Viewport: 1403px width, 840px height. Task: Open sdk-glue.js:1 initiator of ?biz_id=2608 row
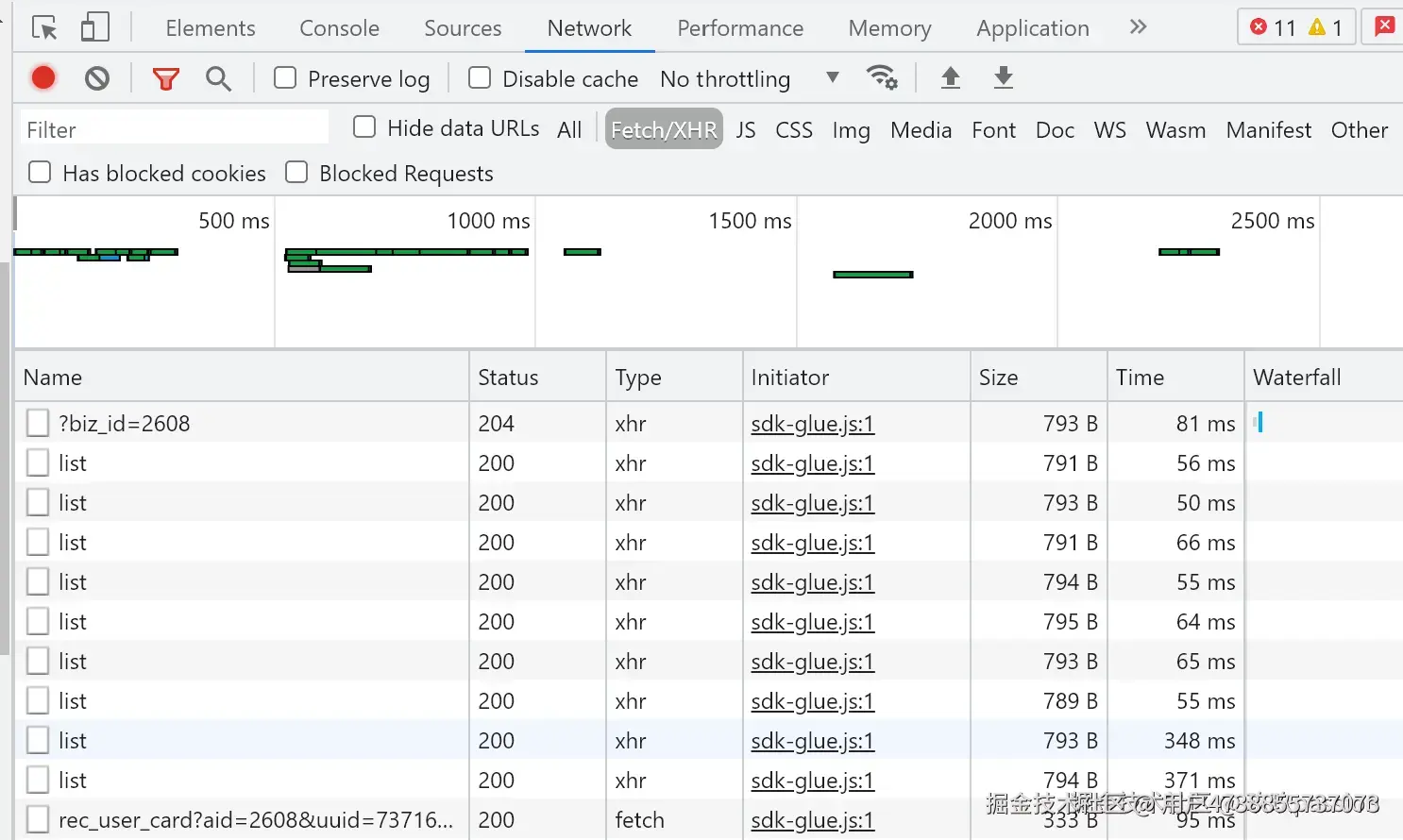812,424
